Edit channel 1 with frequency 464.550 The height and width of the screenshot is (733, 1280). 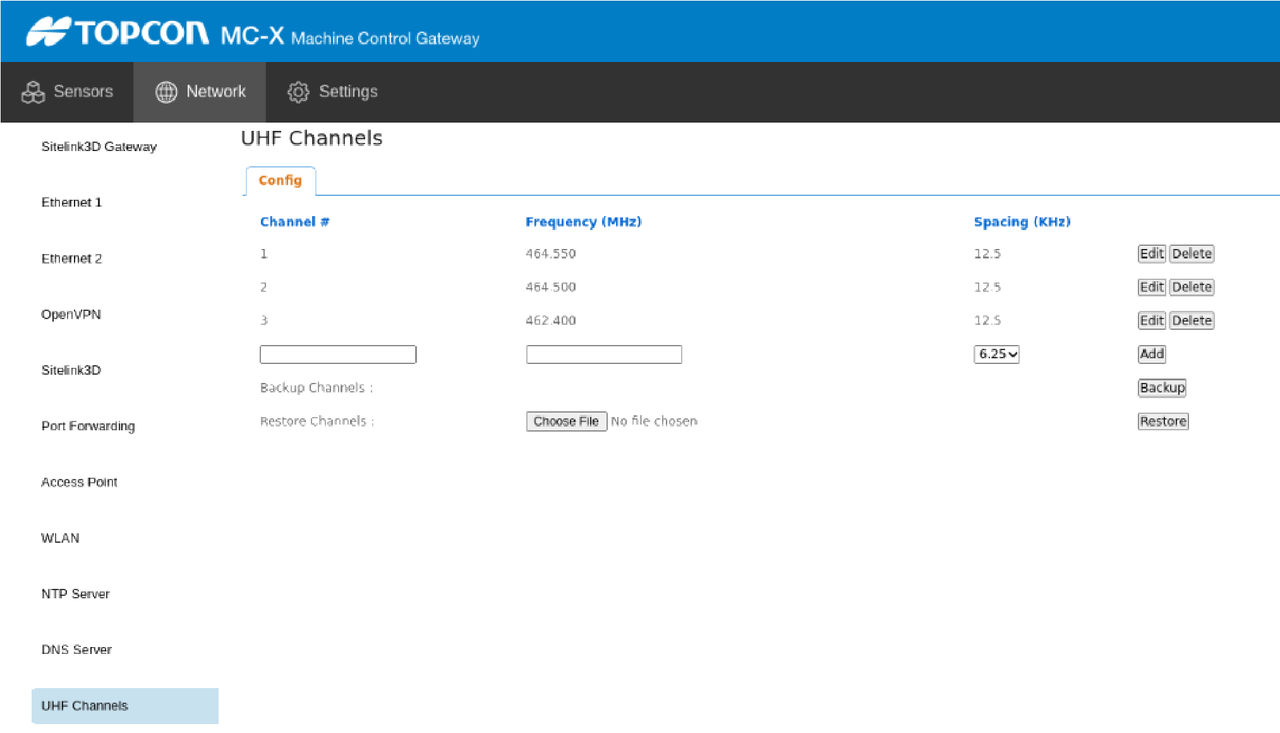point(1151,254)
